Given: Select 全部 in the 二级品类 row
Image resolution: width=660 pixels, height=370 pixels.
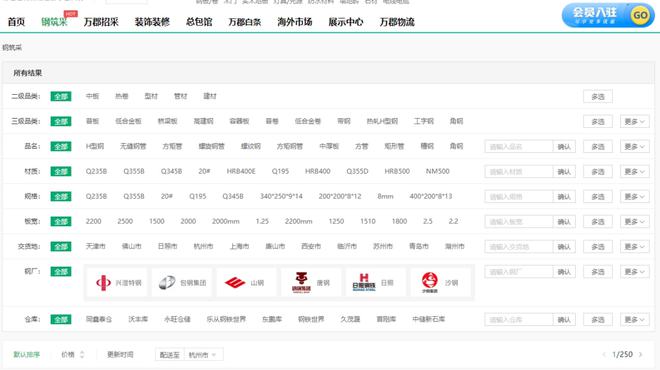Looking at the screenshot, I should pyautogui.click(x=61, y=96).
